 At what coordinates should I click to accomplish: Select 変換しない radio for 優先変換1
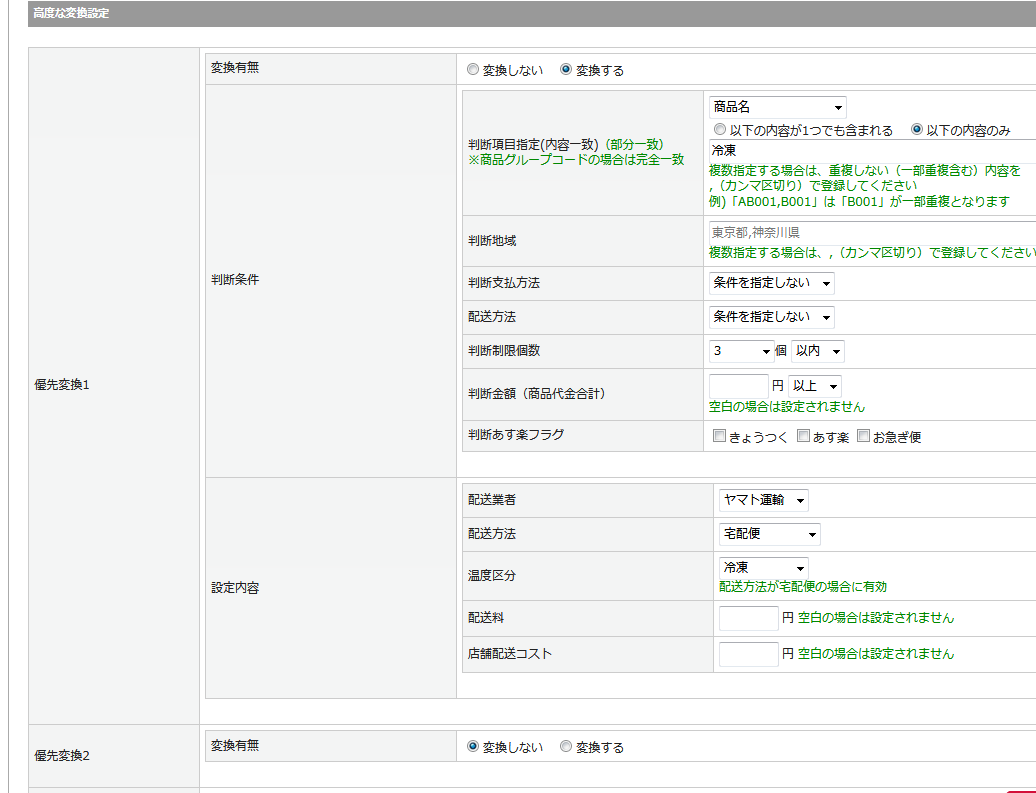pos(473,70)
